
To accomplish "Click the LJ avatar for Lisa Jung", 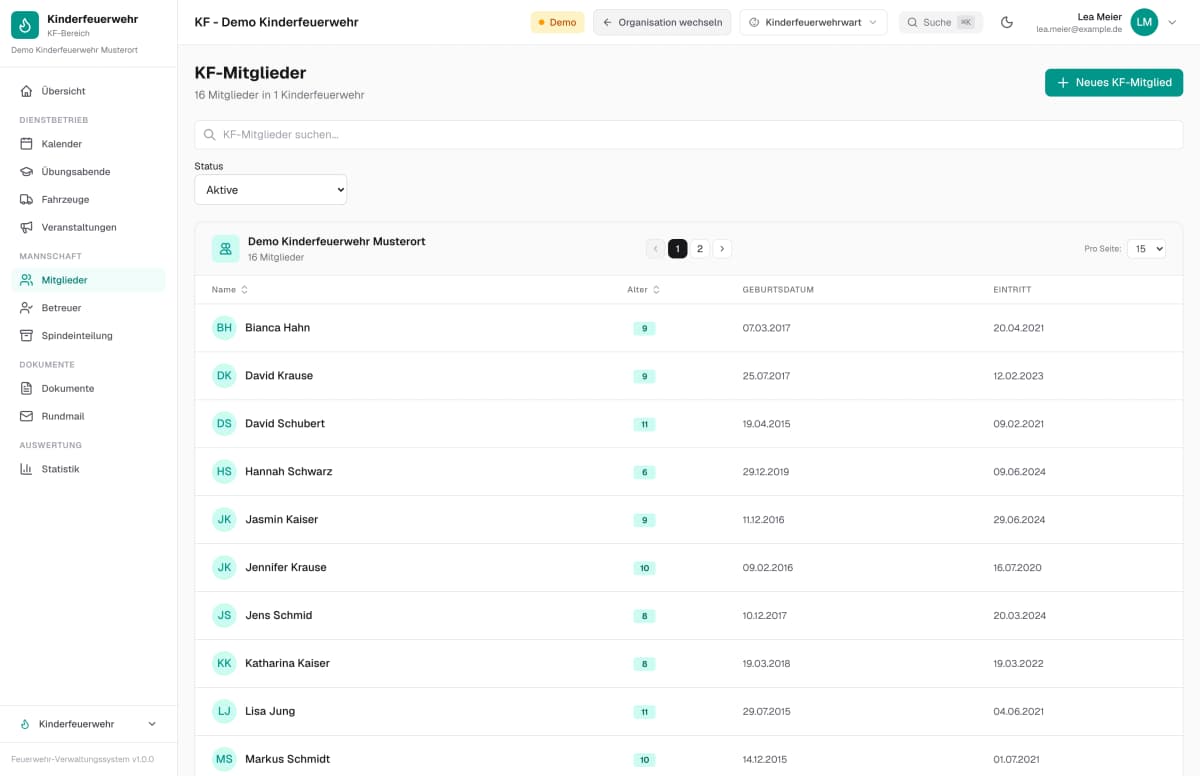I will (224, 712).
